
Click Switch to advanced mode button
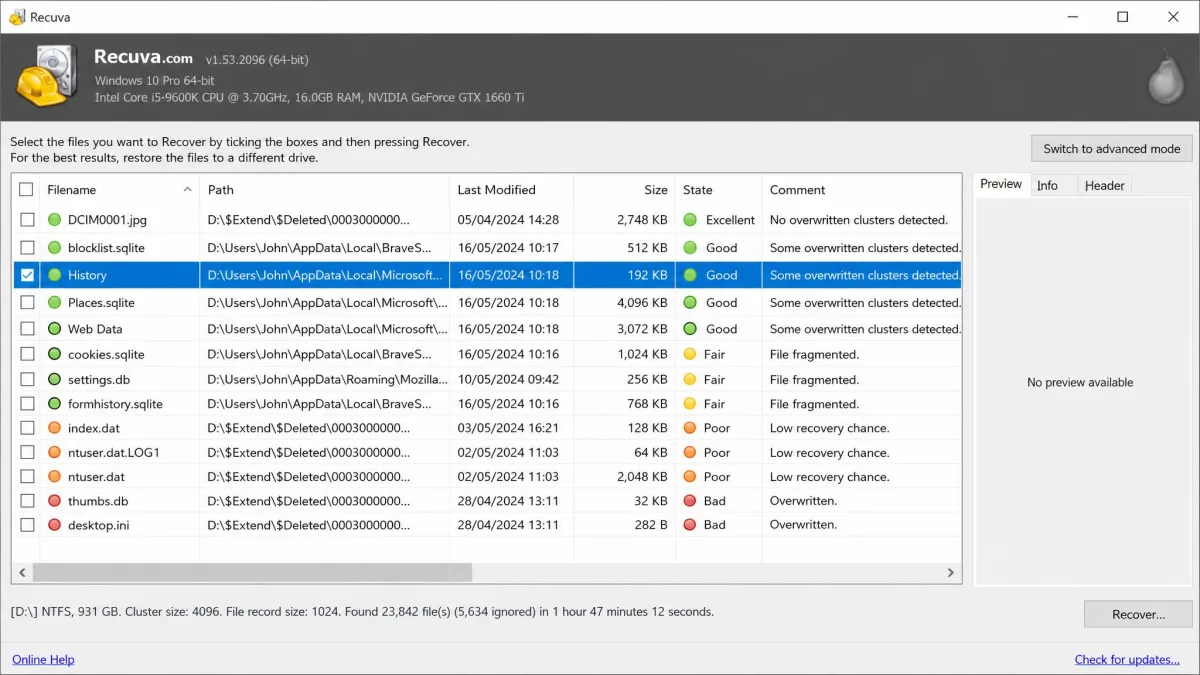(1112, 148)
